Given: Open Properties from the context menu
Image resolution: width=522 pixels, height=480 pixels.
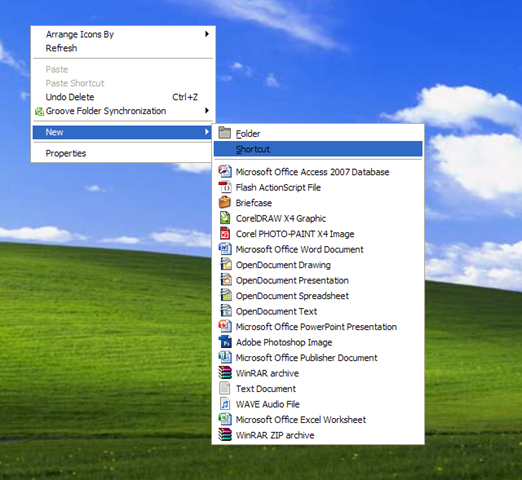Looking at the screenshot, I should coord(122,153).
